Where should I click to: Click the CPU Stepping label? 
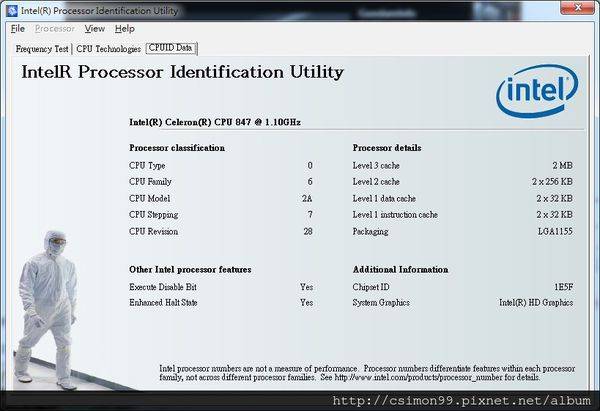point(153,215)
